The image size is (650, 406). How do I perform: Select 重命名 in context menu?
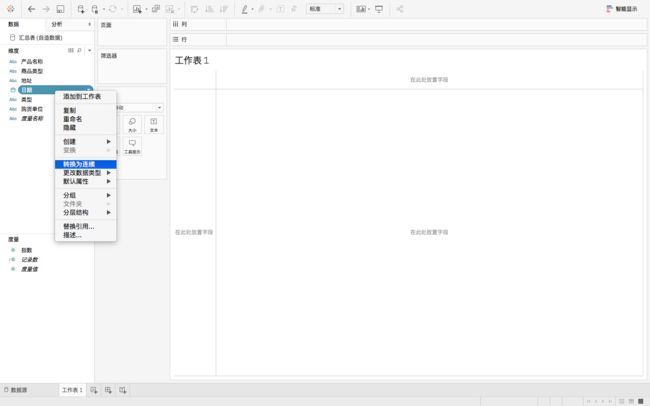click(x=86, y=119)
